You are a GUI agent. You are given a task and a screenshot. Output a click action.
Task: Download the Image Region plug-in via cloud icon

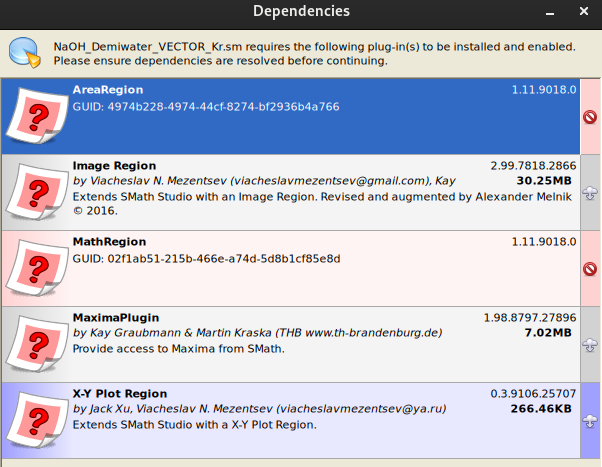(590, 193)
